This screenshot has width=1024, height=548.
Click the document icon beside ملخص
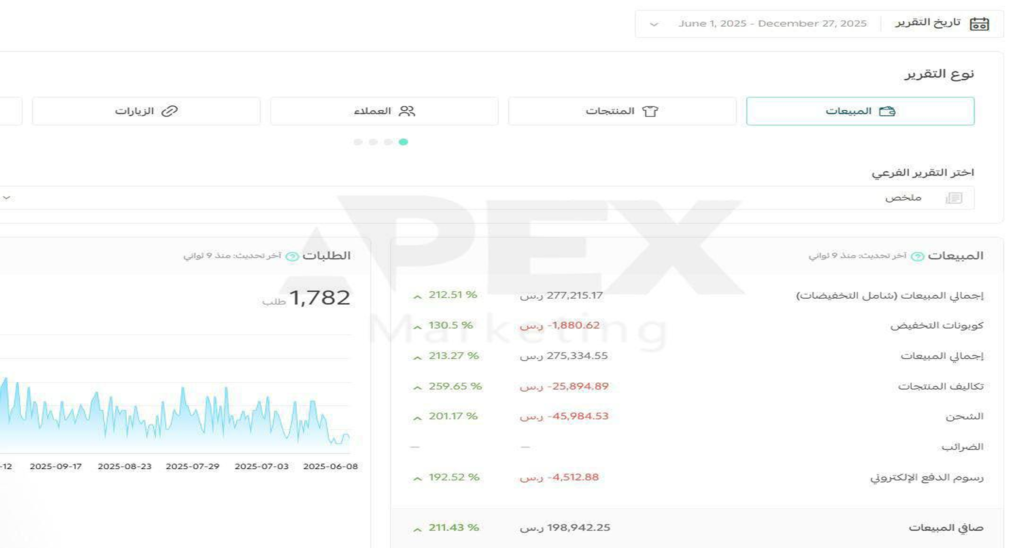coord(953,198)
